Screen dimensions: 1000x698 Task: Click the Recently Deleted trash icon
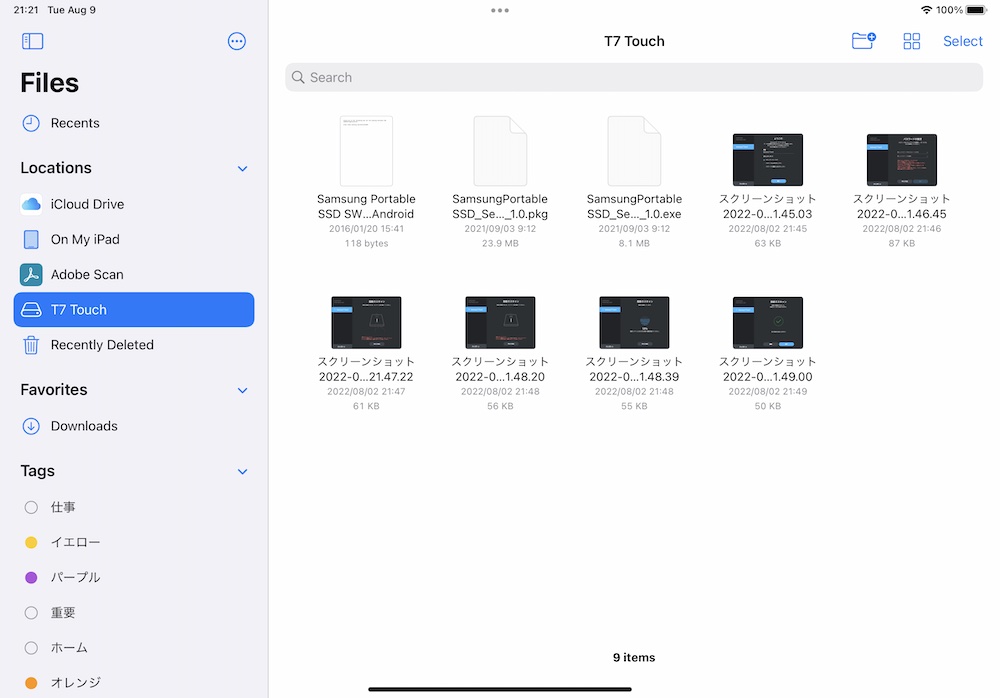click(31, 345)
